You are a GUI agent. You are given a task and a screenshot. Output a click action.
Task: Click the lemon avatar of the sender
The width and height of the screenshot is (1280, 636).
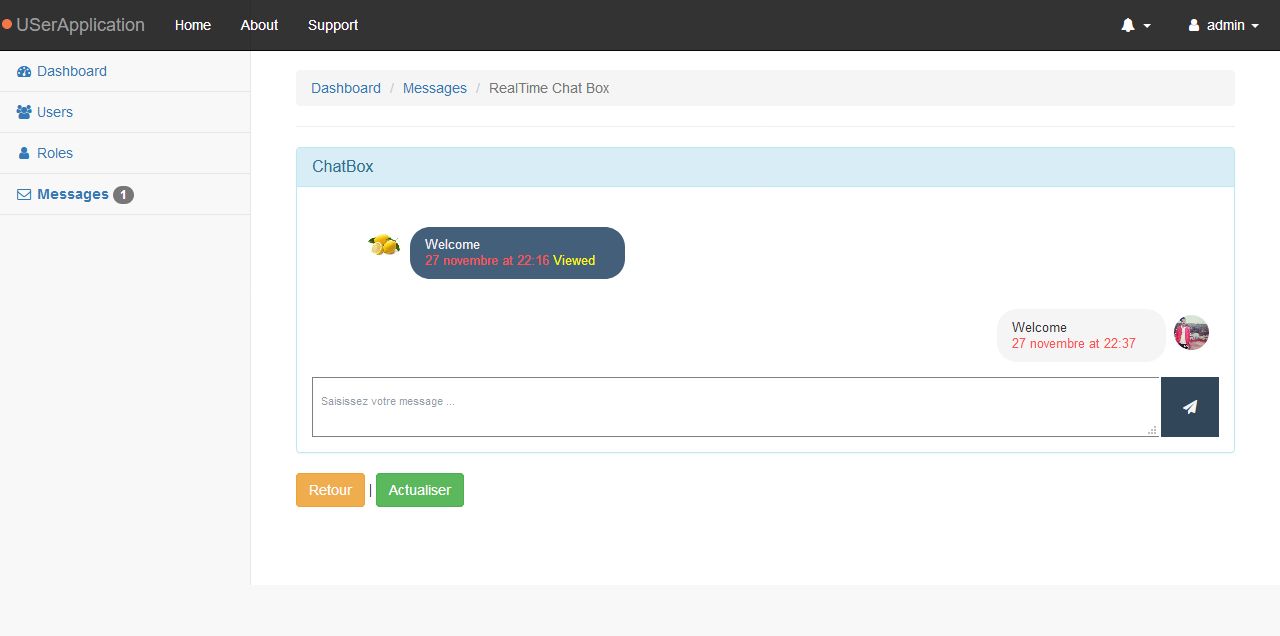pyautogui.click(x=384, y=245)
